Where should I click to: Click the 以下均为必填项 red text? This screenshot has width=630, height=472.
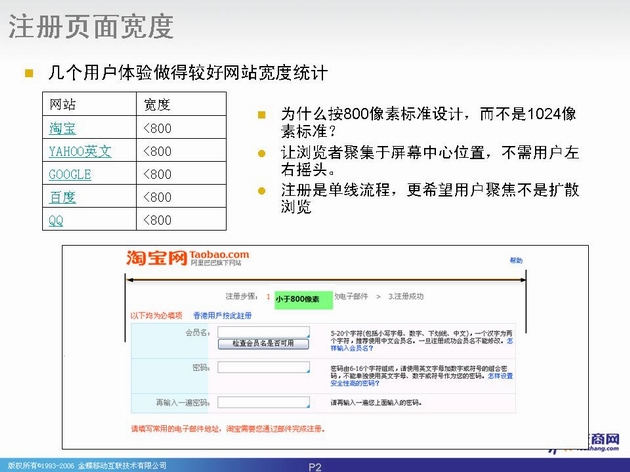coord(156,315)
